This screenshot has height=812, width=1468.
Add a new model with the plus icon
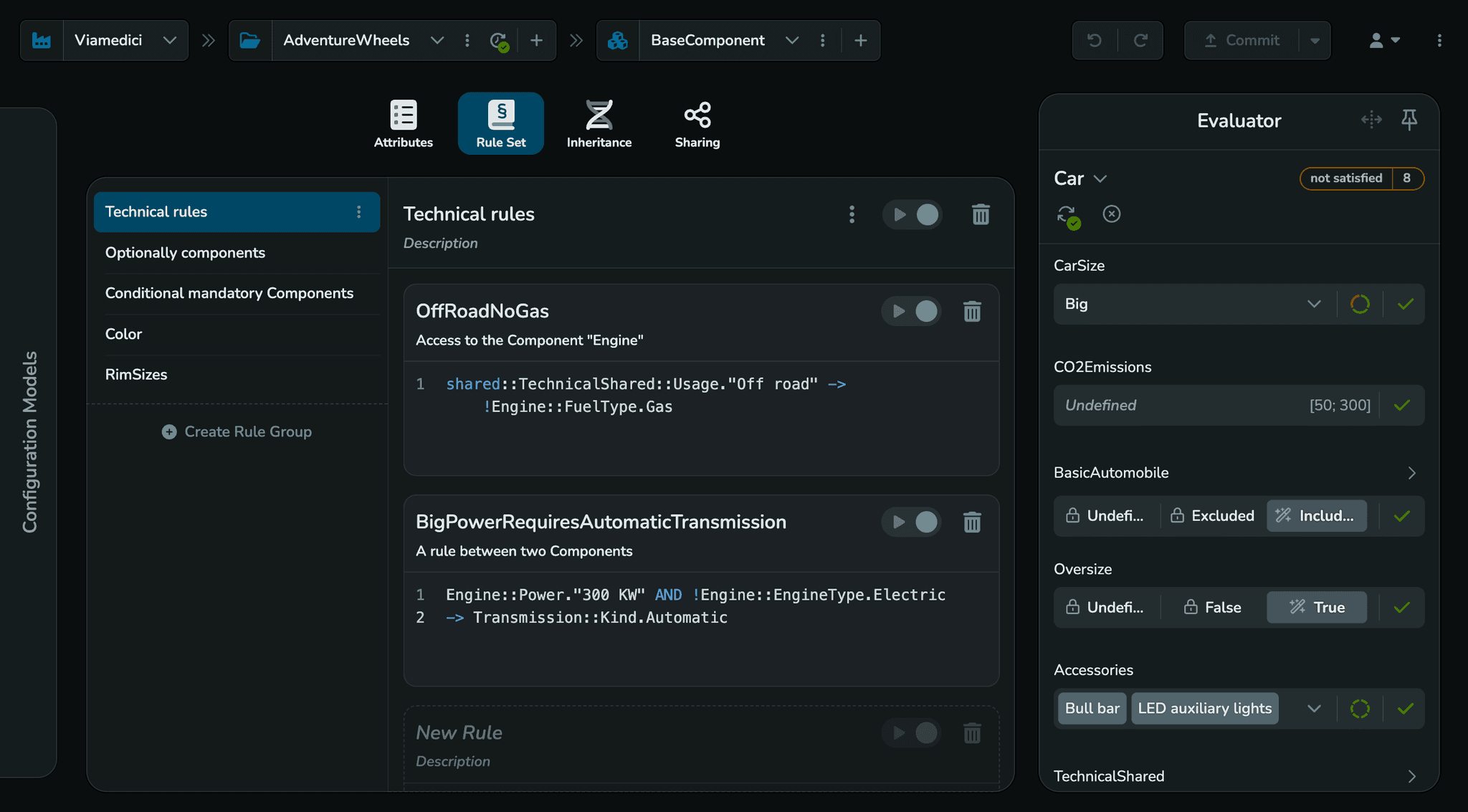[x=859, y=40]
